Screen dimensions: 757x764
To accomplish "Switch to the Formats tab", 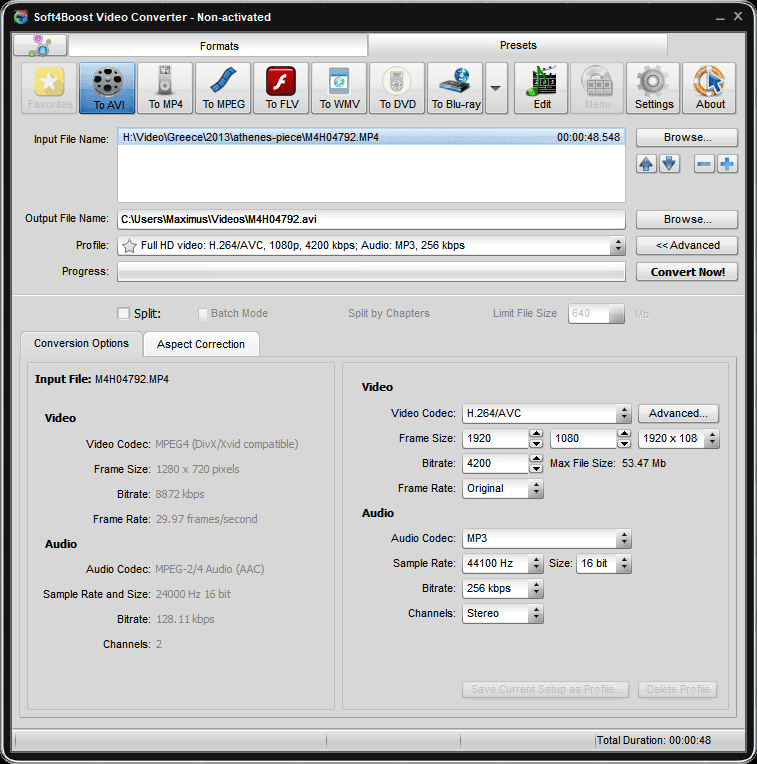I will (219, 46).
